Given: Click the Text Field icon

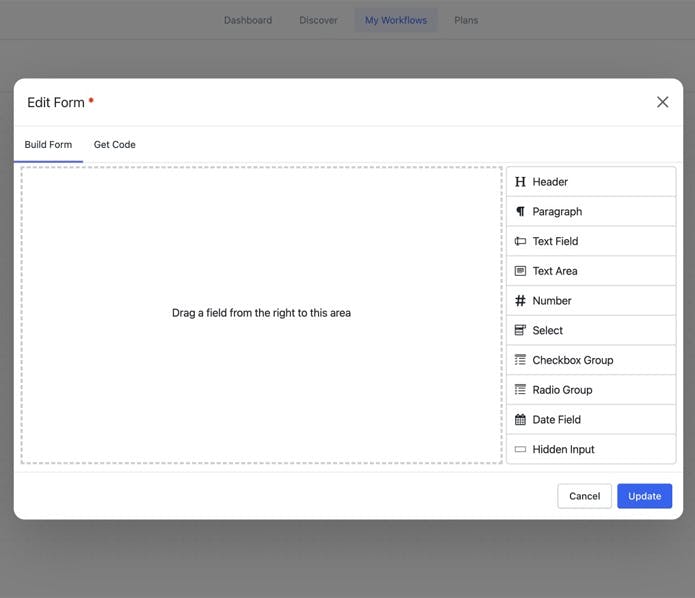Looking at the screenshot, I should 520,241.
